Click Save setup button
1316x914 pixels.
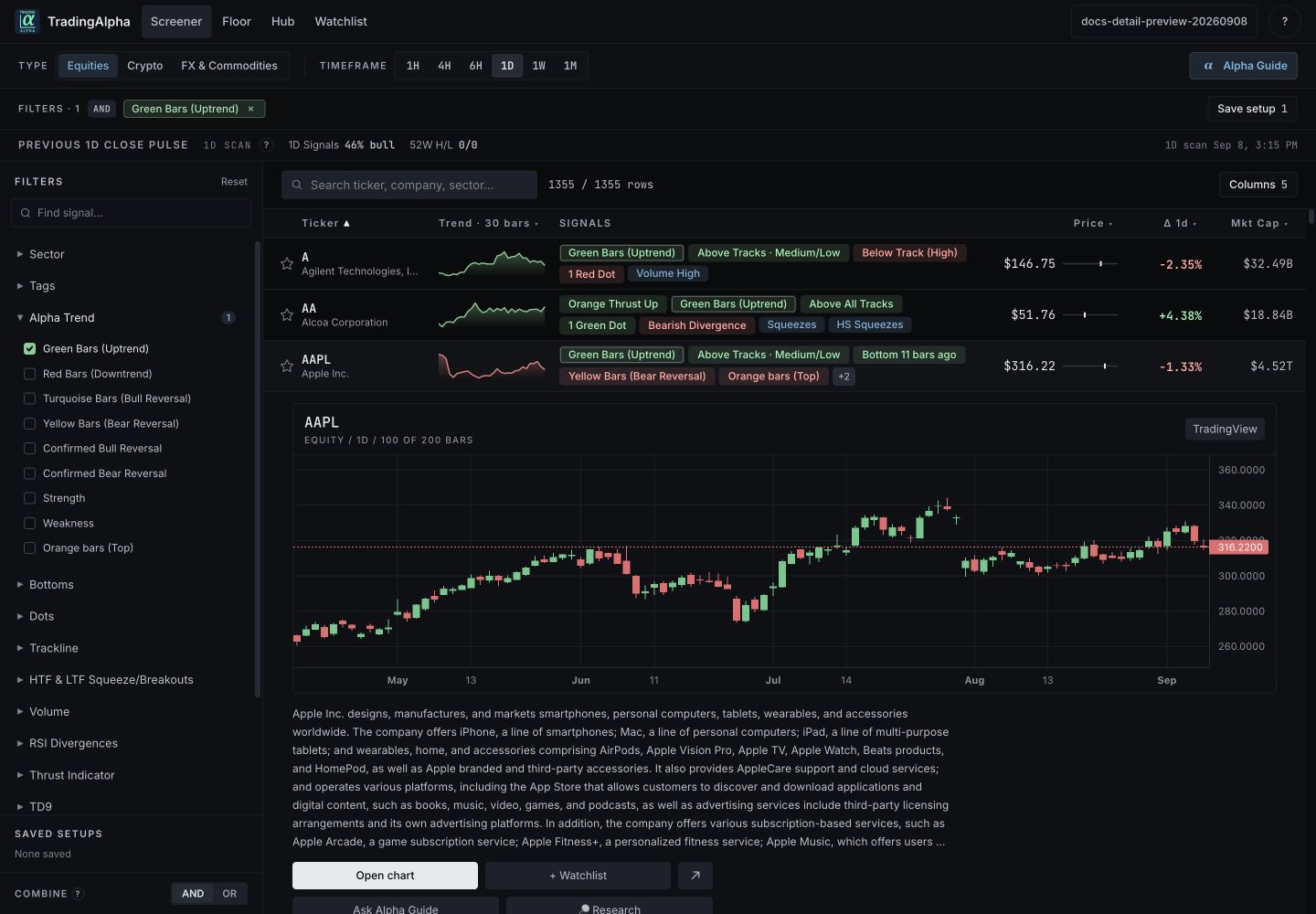[1252, 109]
